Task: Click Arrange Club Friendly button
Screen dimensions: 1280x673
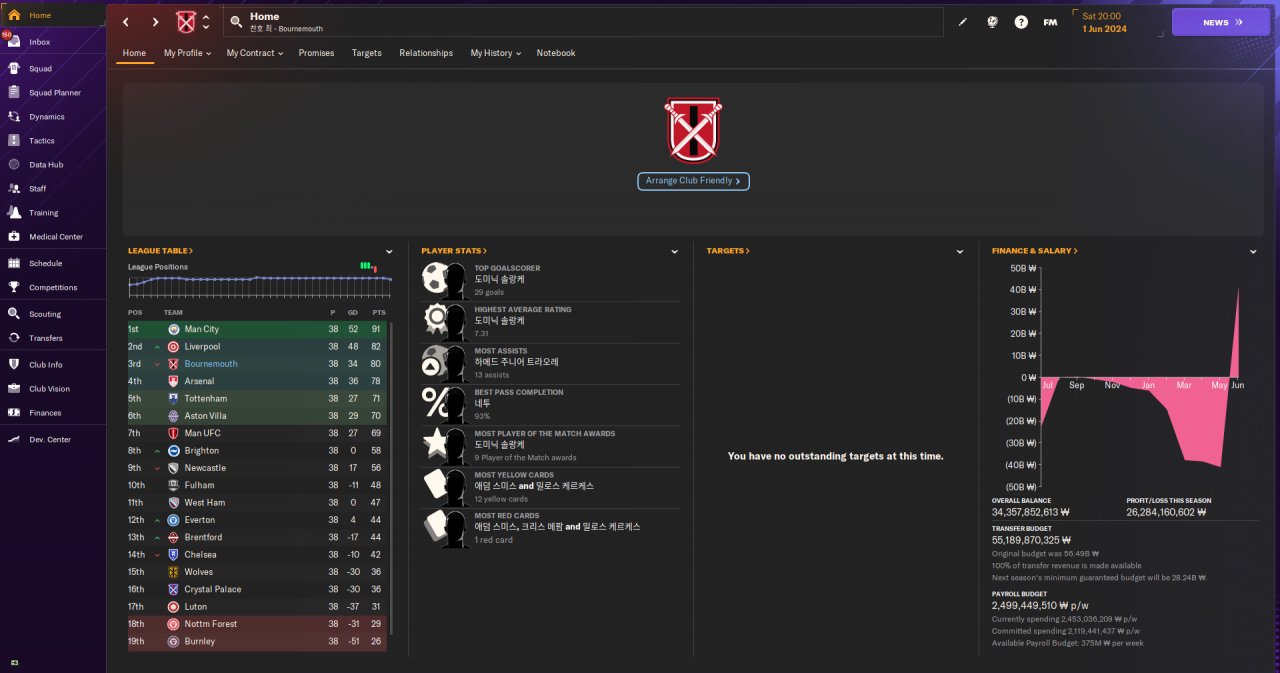Action: (693, 181)
